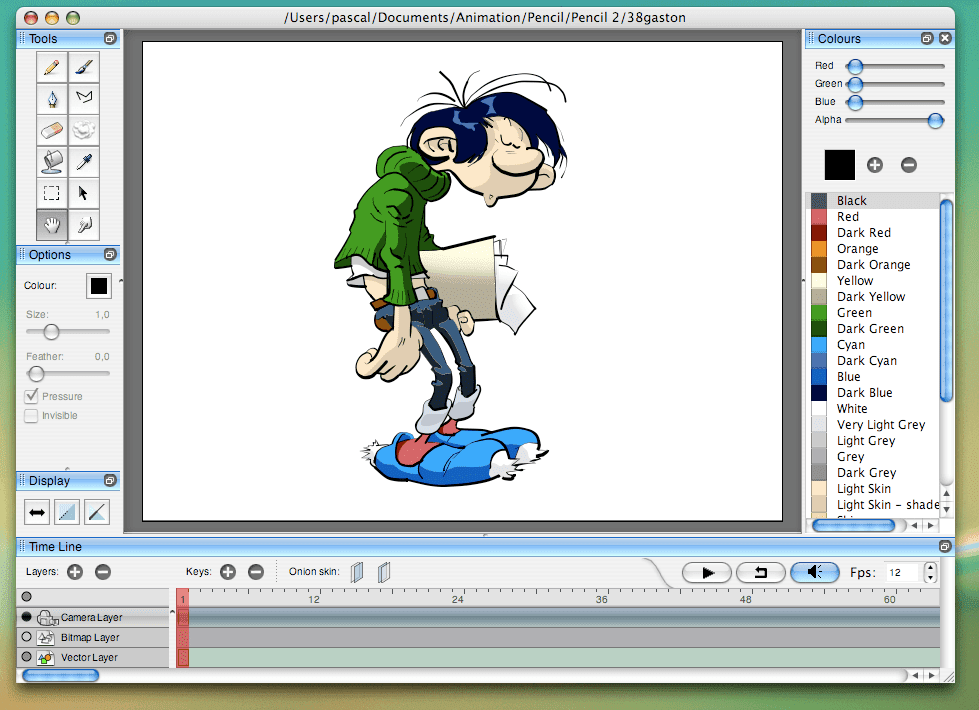The image size is (979, 710).
Task: Float the Colours panel
Action: click(x=927, y=39)
